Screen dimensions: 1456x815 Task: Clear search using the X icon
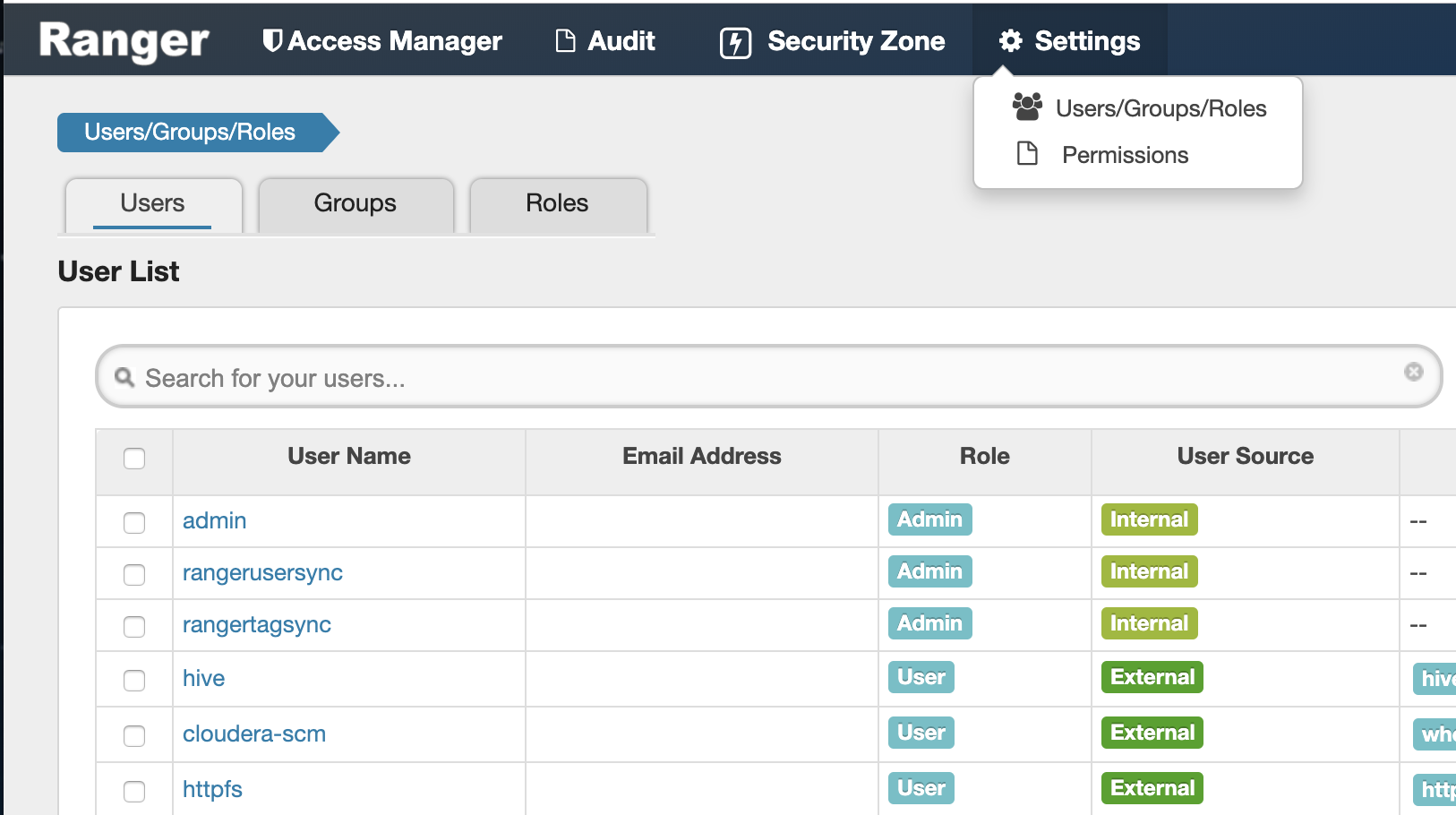(1413, 372)
